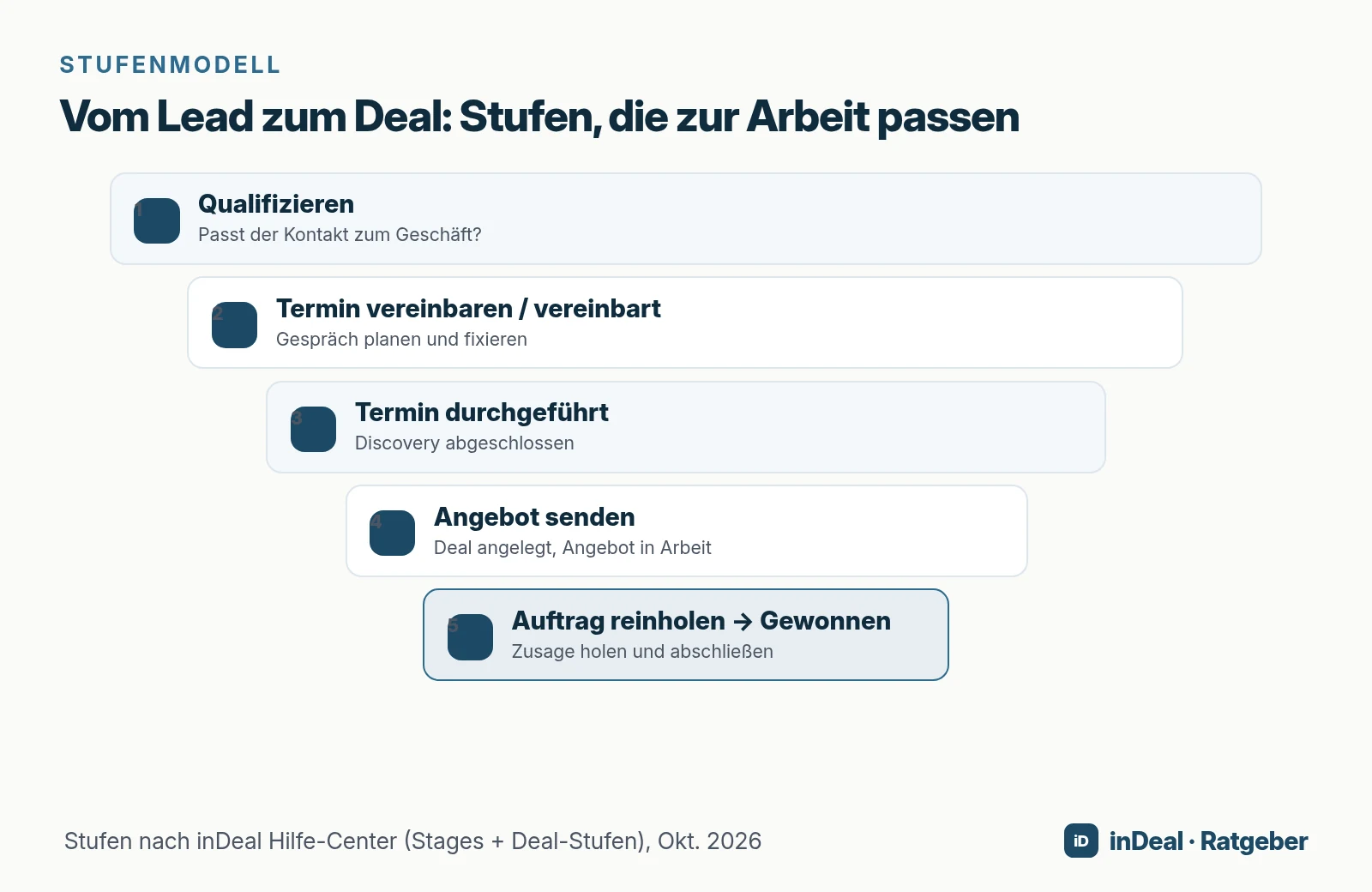Select the 'Termin vereinbaren / vereinbart' heading
1372x892 pixels.
[x=468, y=309]
